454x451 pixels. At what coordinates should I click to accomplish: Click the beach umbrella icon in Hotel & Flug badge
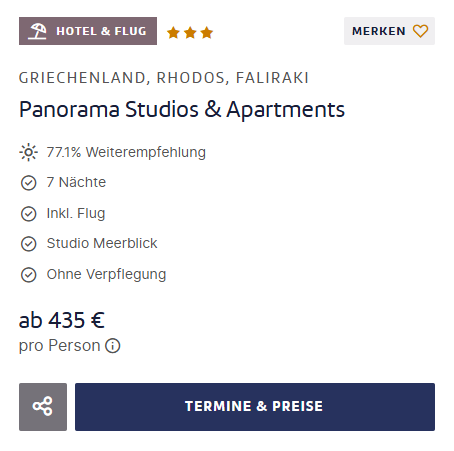37,31
